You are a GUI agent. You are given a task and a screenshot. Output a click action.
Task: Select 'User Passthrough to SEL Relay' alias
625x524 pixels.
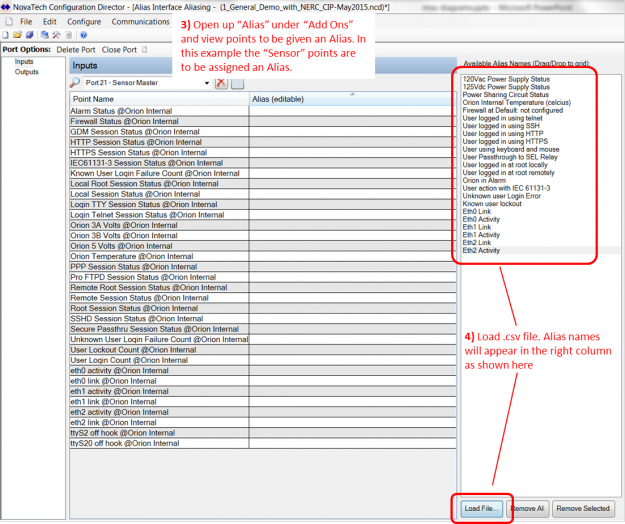tap(510, 157)
